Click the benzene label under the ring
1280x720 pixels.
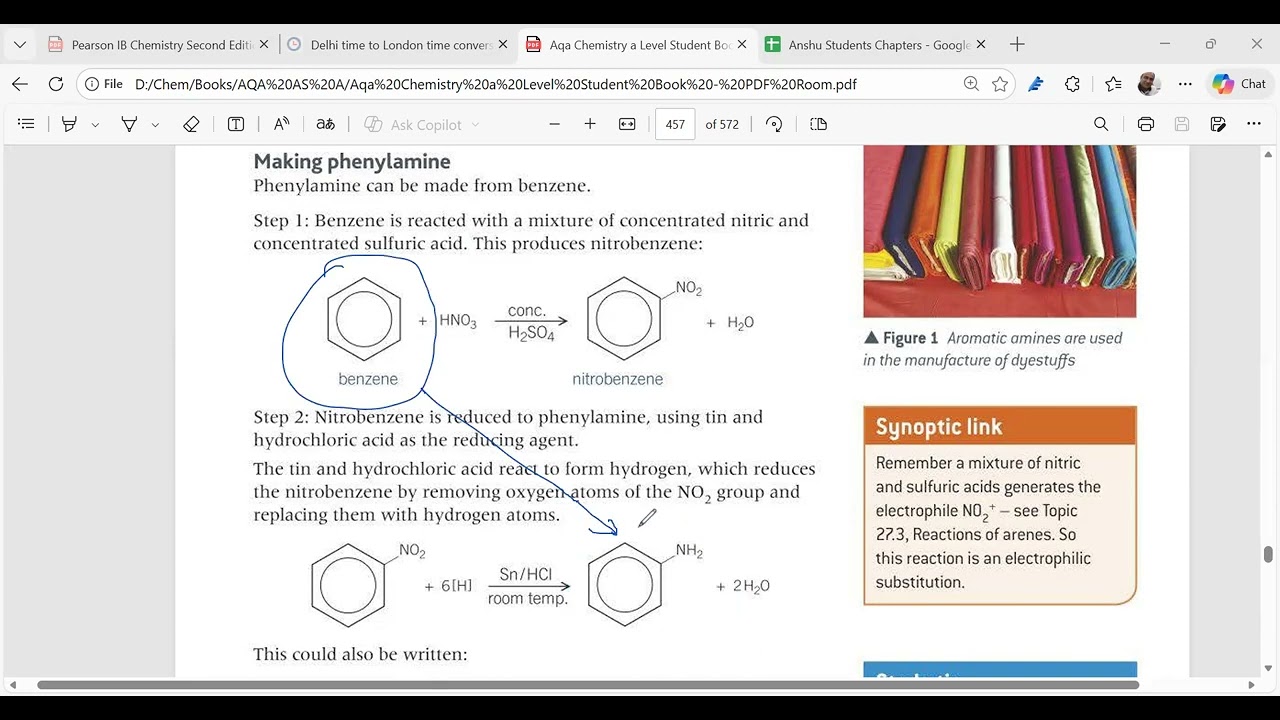click(368, 379)
